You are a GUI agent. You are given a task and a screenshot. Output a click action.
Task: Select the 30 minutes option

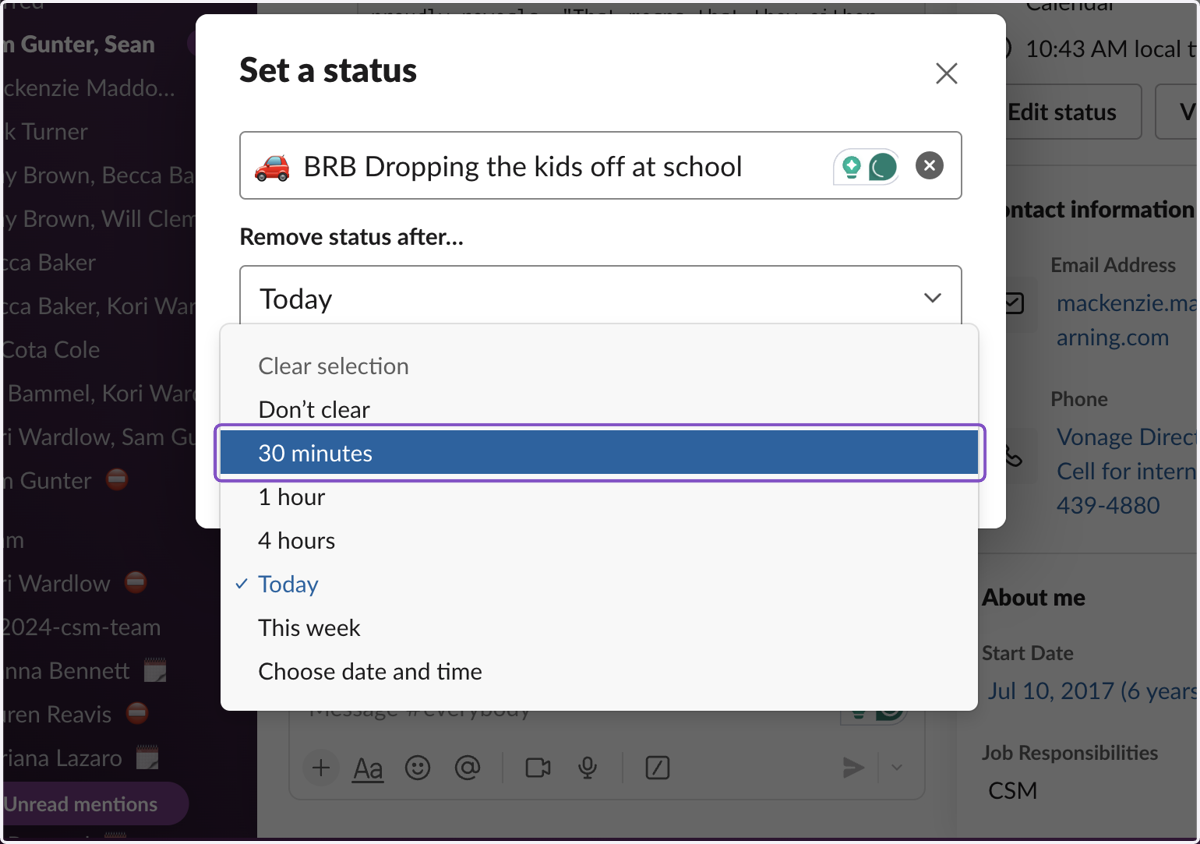[599, 453]
